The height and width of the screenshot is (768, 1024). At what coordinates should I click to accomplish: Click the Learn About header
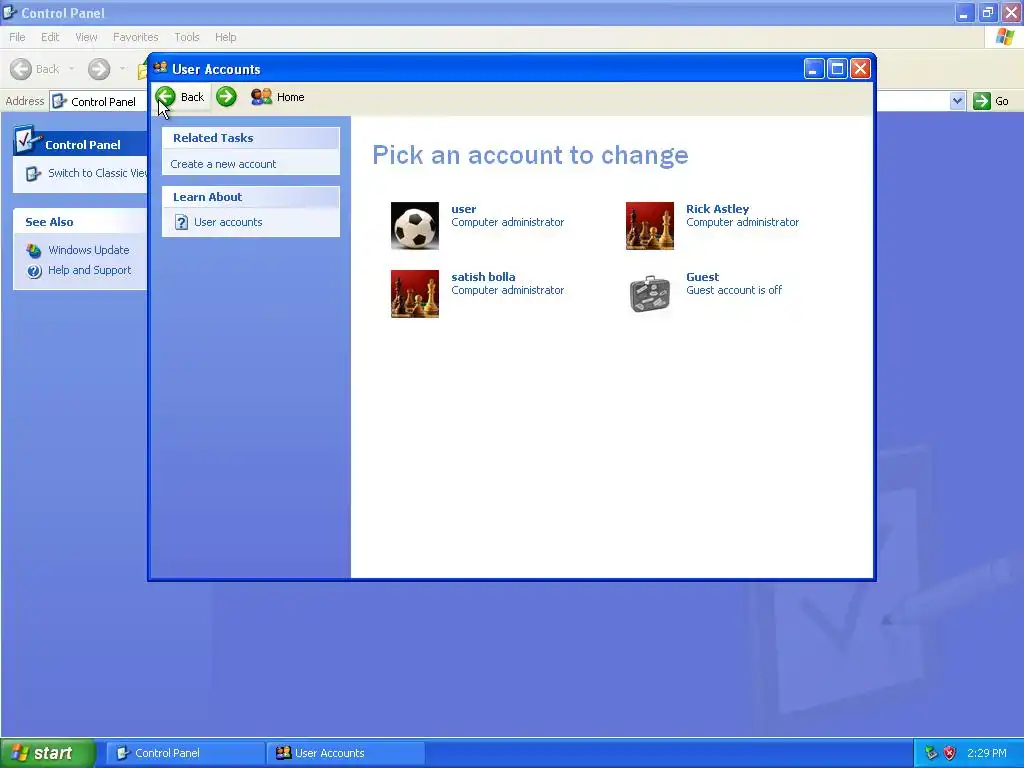pos(251,197)
